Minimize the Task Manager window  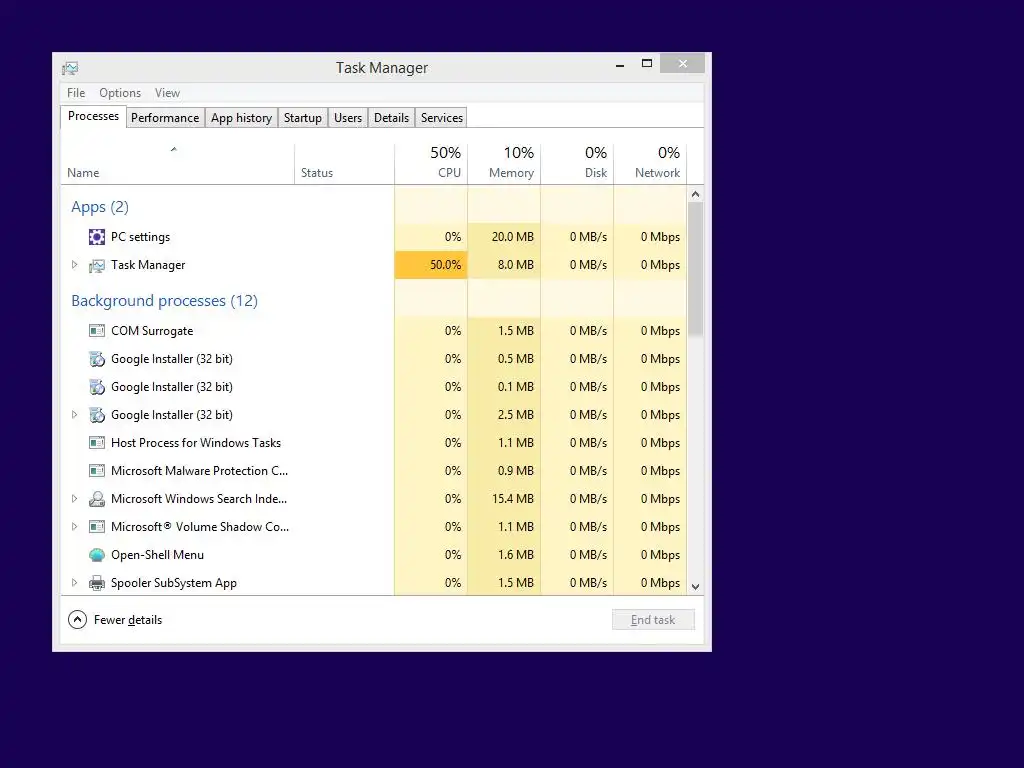(620, 64)
